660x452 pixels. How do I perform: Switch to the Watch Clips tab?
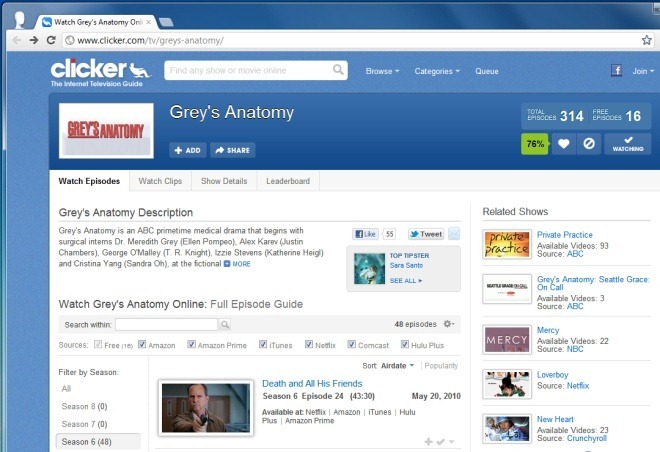click(160, 181)
